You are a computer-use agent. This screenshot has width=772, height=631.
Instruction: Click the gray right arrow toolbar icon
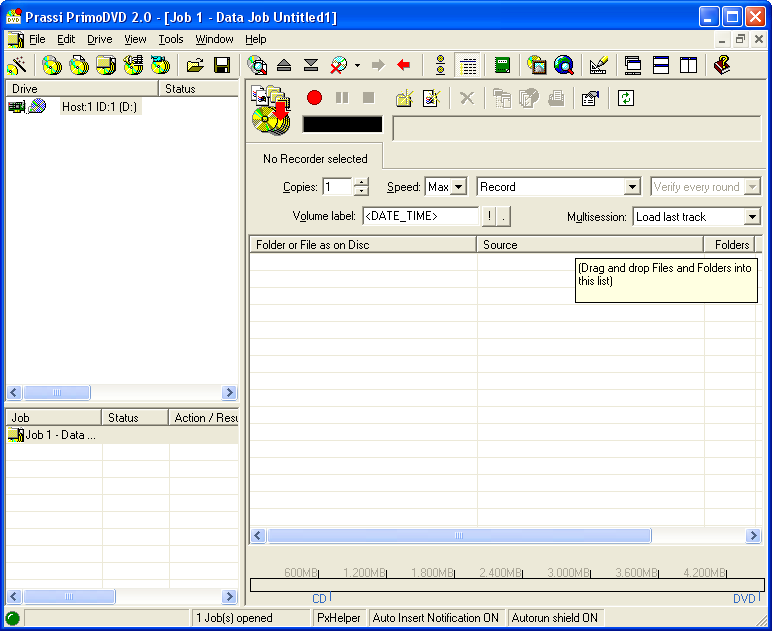(378, 65)
